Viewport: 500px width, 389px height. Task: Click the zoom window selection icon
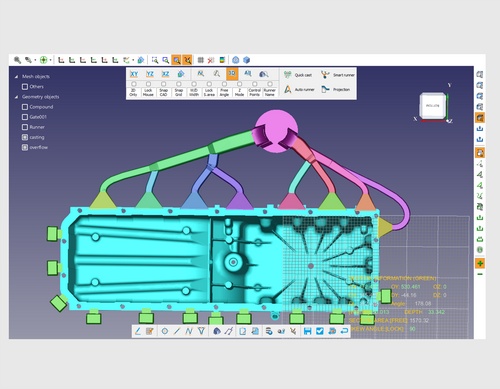[x=155, y=60]
